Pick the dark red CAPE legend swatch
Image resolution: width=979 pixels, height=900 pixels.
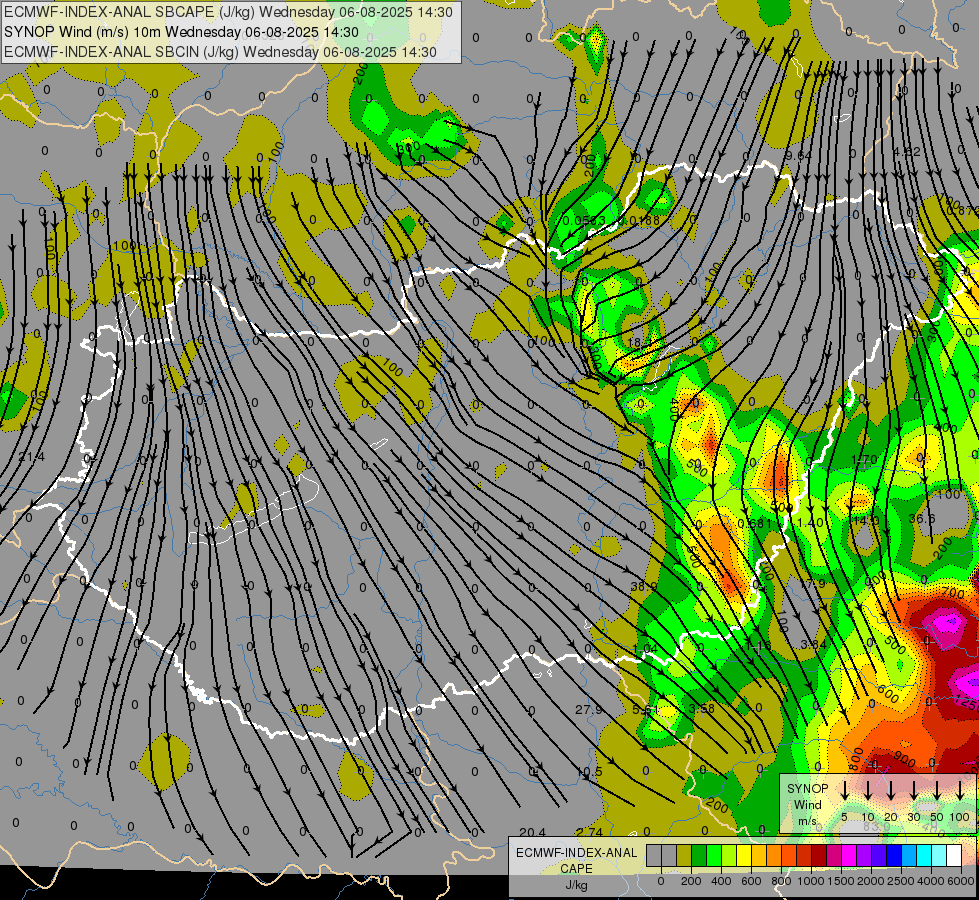tap(819, 855)
